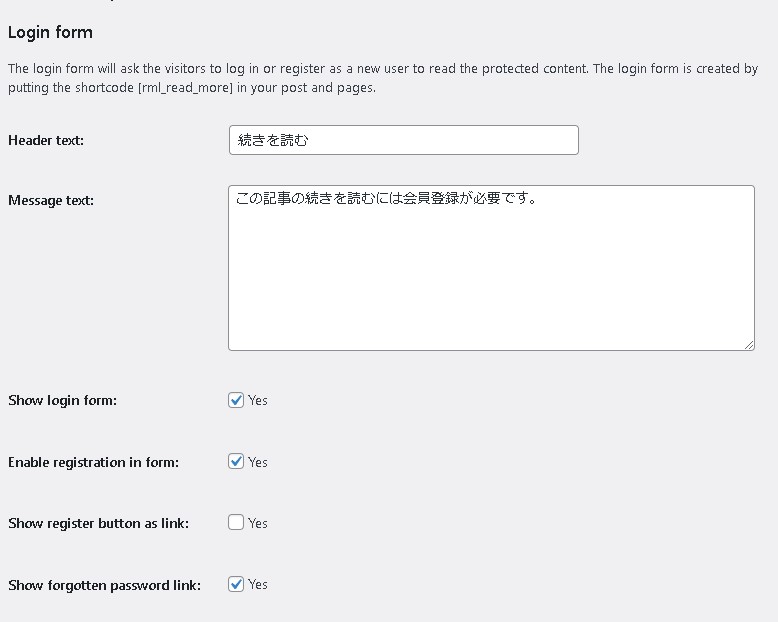The width and height of the screenshot is (778, 622).
Task: Click inside the Message text textarea
Action: point(491,268)
